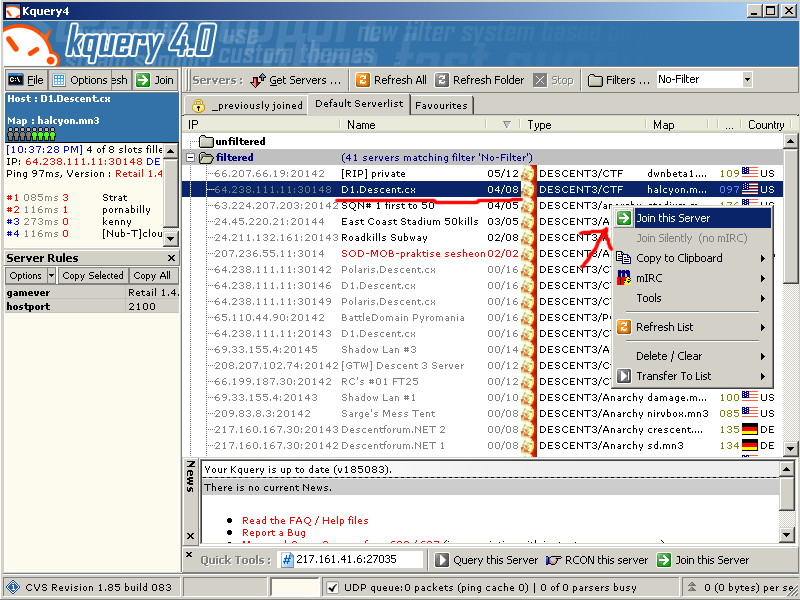Sort servers by the IP column header
800x600 pixels.
coord(262,125)
